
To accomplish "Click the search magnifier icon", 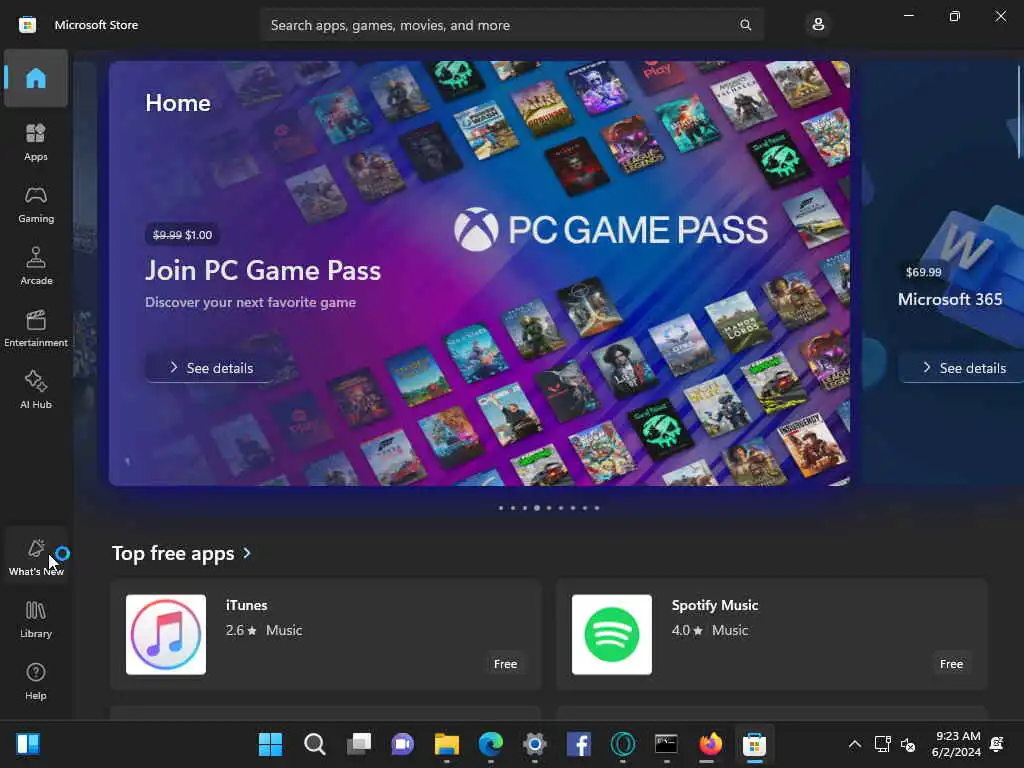I will pos(745,25).
